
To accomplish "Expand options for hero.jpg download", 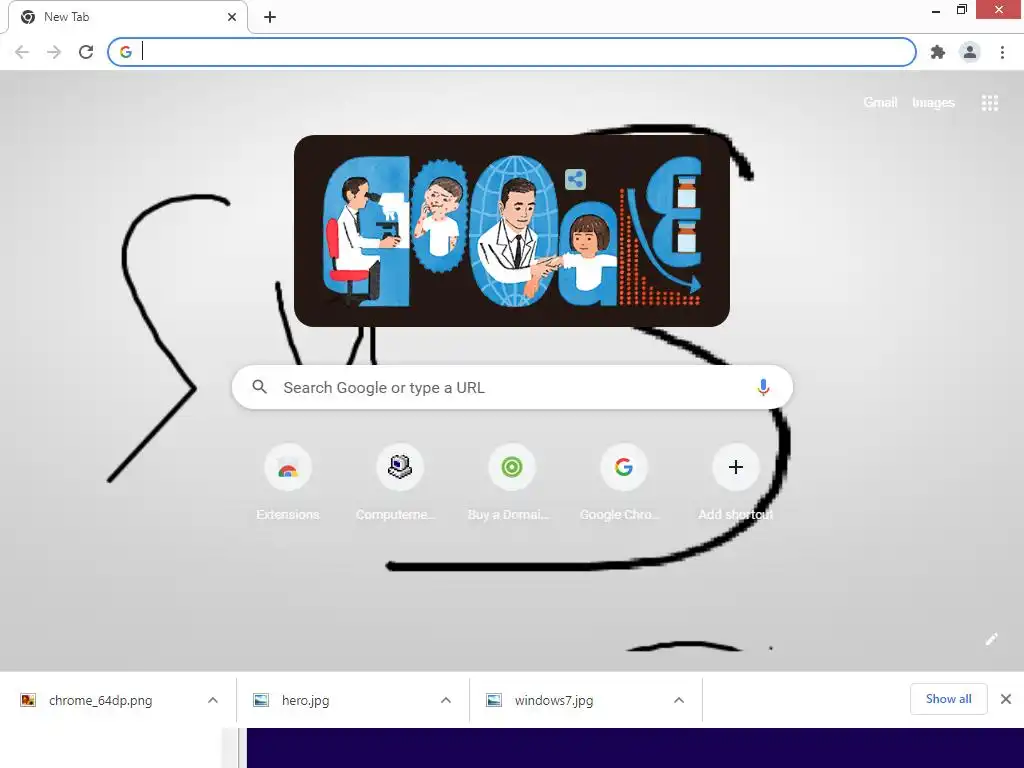I will [446, 700].
